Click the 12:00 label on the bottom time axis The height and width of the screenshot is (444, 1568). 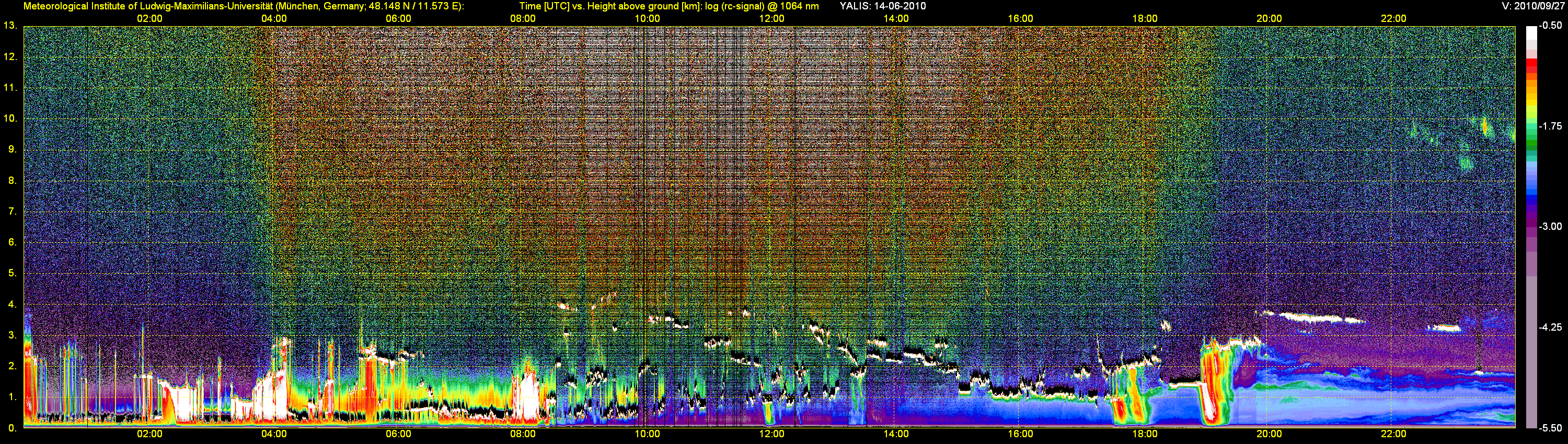(772, 434)
